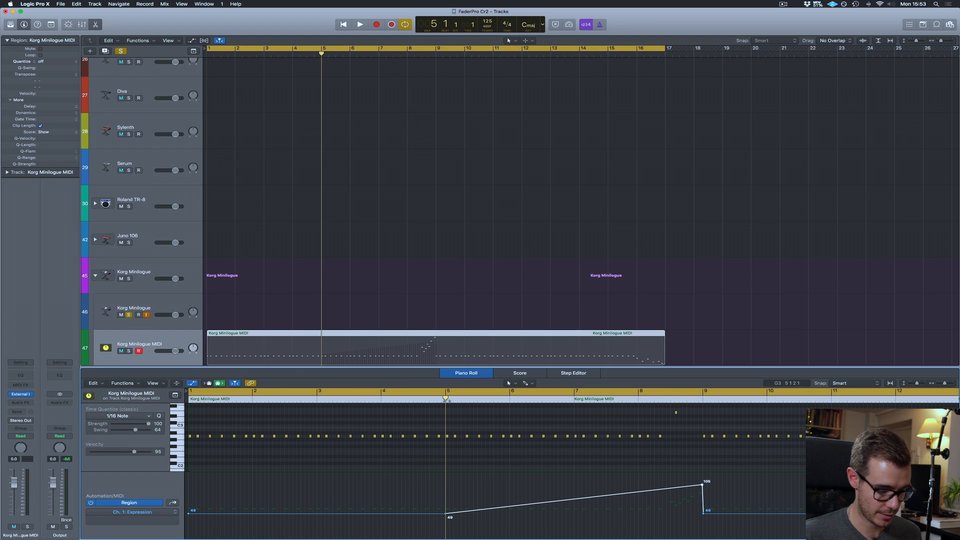Screen dimensions: 960x540
Task: Toggle global Solo button in track header
Action: [x=121, y=51]
